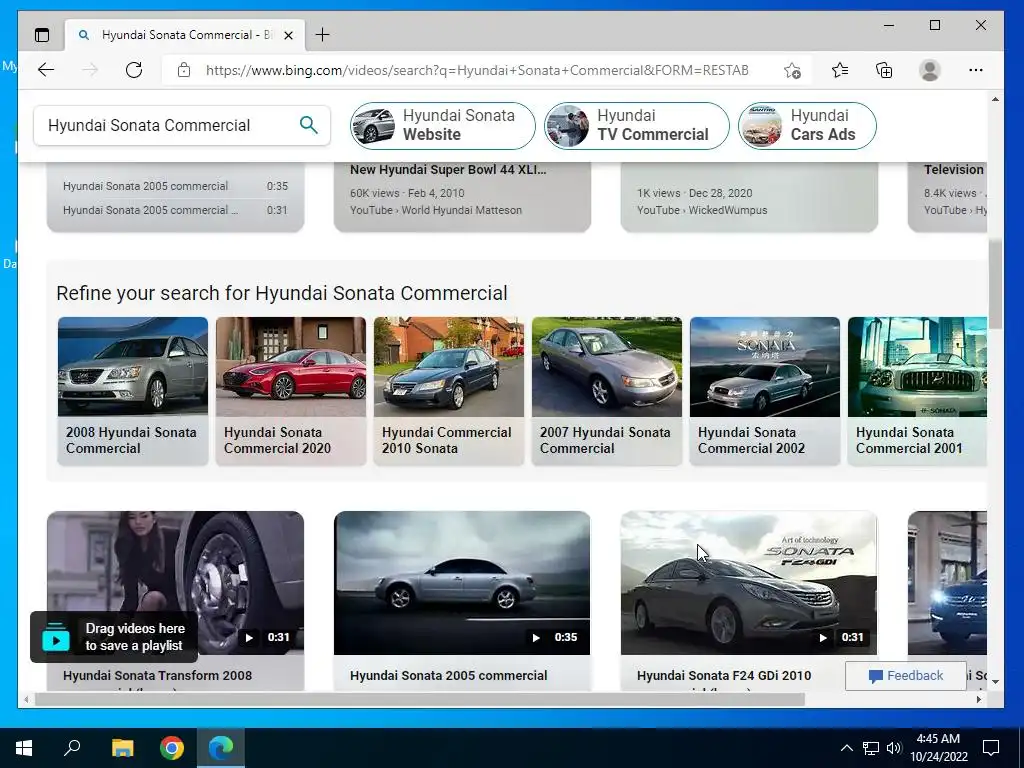
Task: Click the vertical scrollbar down arrow
Action: (995, 682)
